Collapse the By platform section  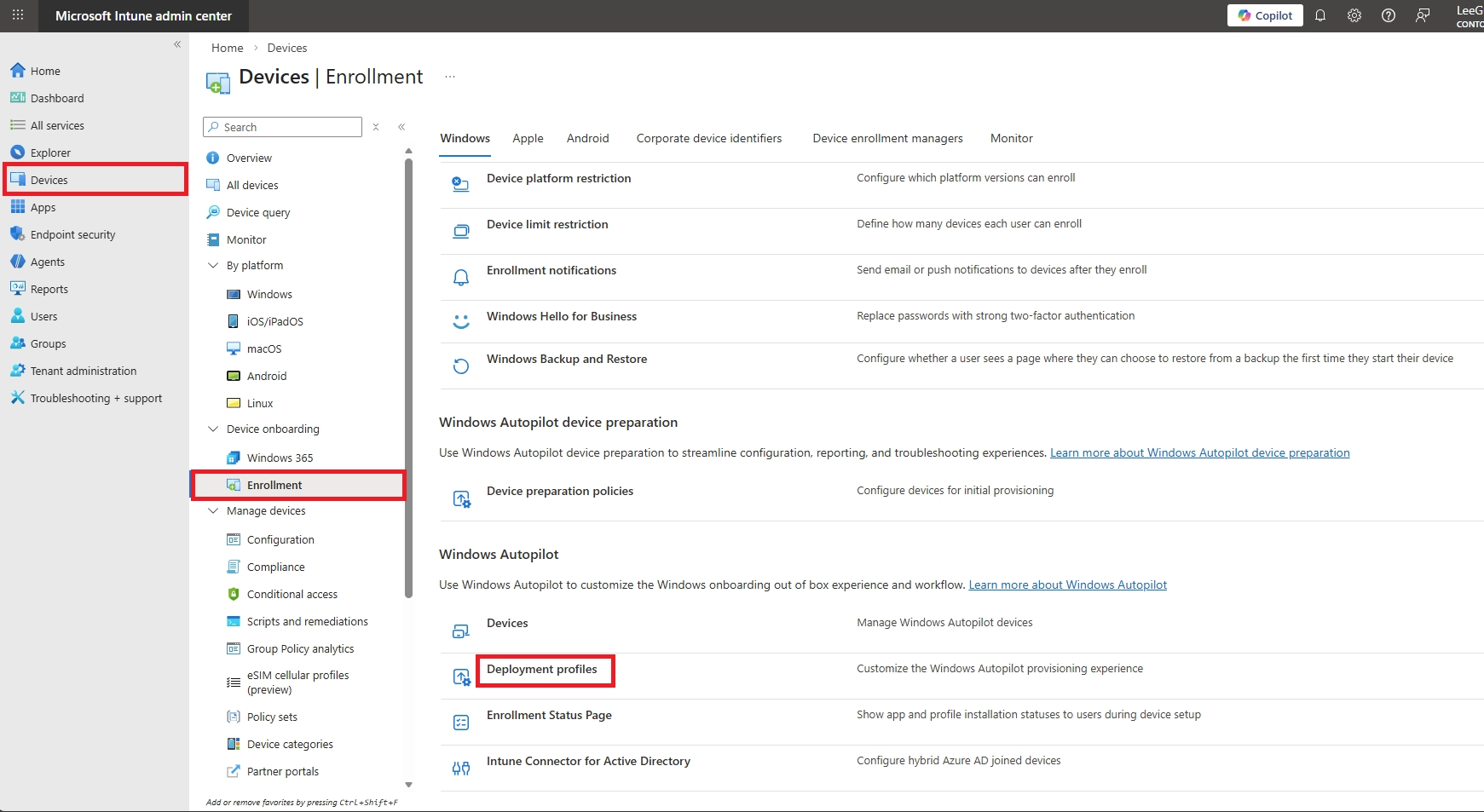(x=213, y=265)
